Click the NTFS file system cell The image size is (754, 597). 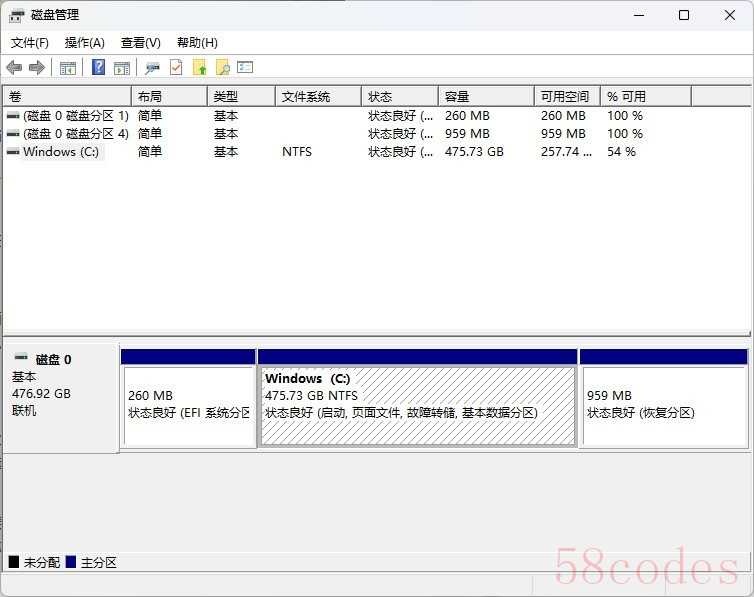[297, 152]
